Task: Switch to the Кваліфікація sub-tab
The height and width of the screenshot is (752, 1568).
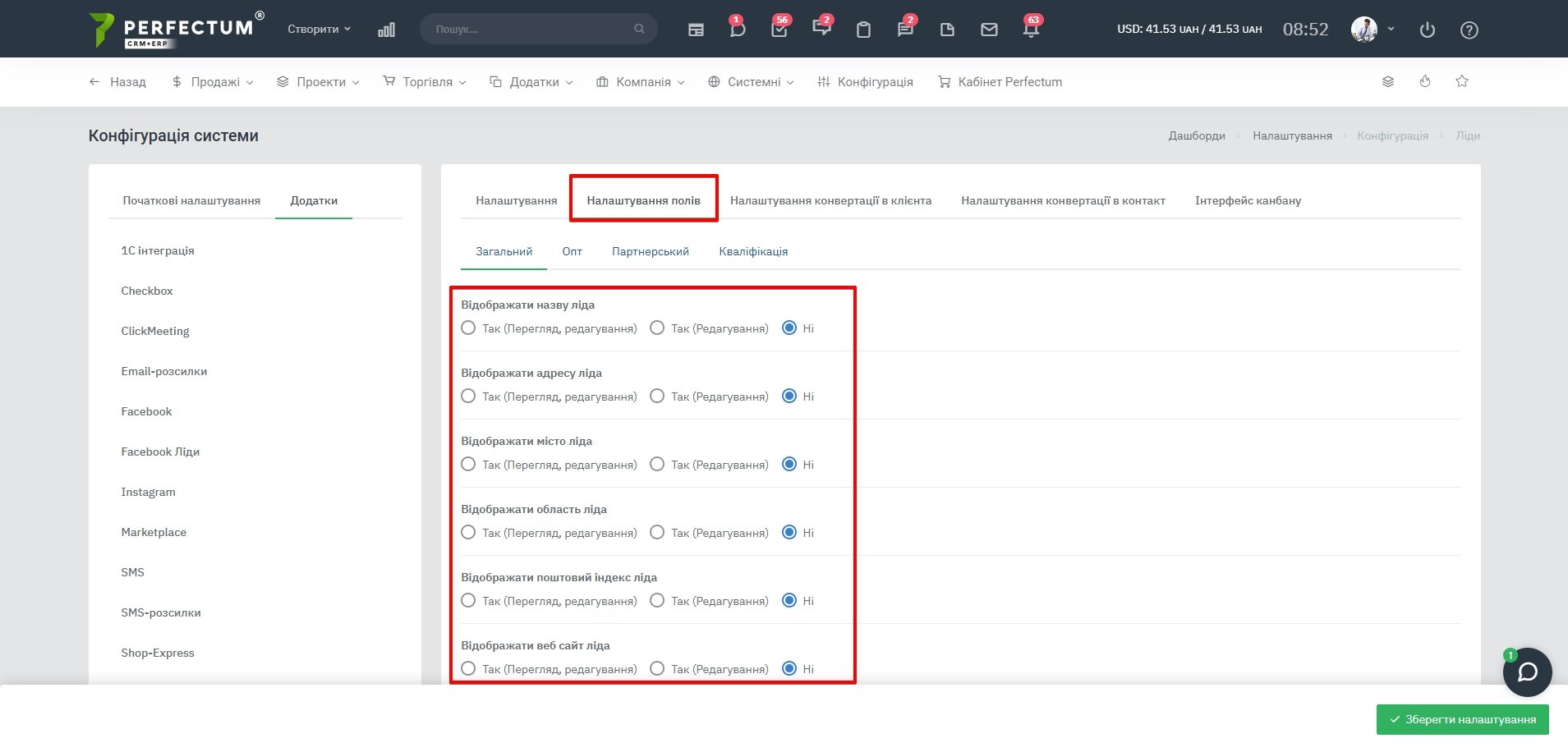Action: click(753, 251)
